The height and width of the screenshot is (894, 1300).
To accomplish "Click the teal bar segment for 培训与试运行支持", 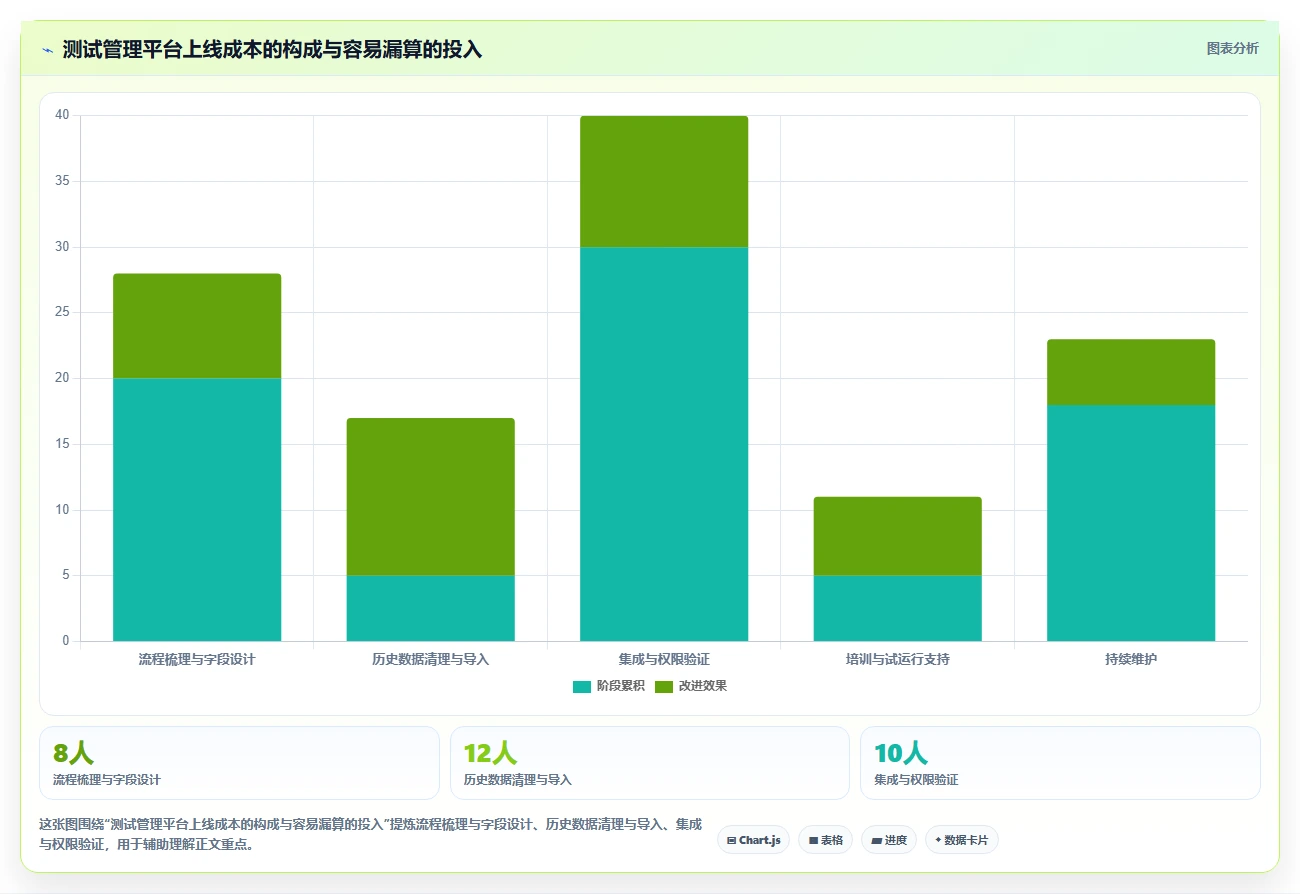I will point(897,608).
